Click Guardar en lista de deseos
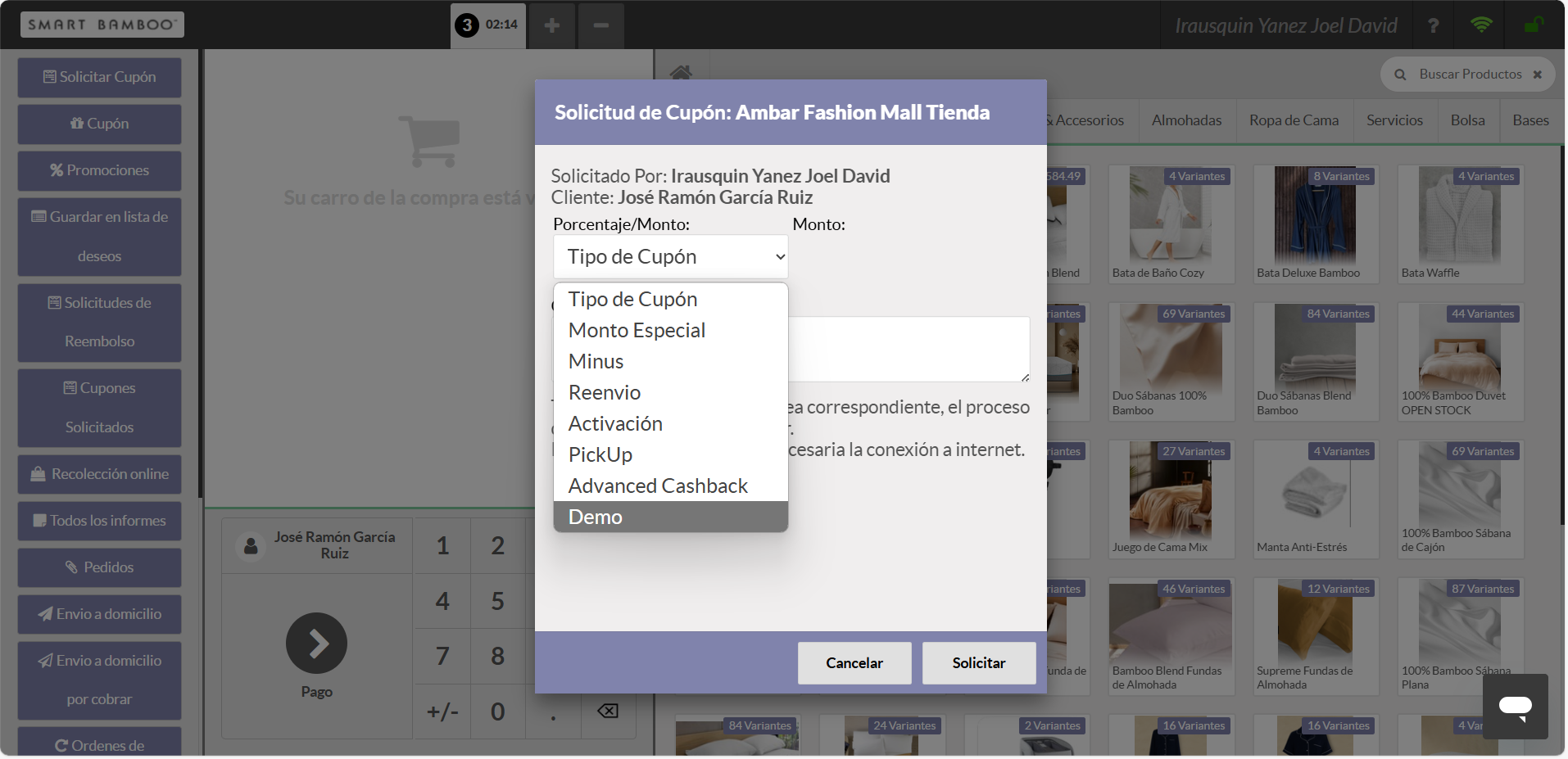This screenshot has width=1568, height=759. pyautogui.click(x=99, y=237)
